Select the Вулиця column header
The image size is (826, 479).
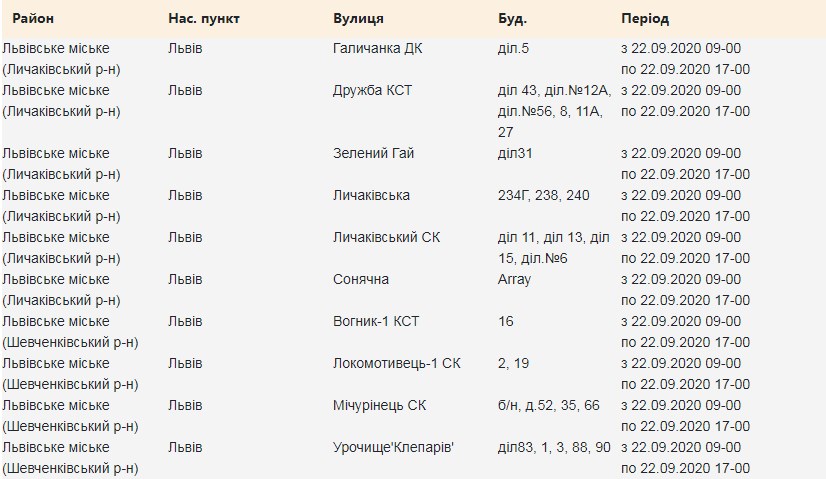coord(358,19)
